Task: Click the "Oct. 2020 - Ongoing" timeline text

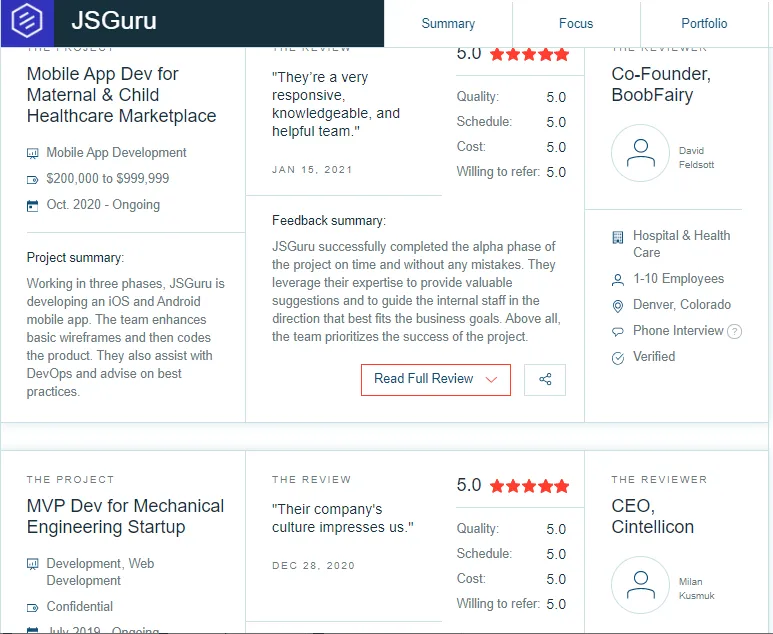Action: 103,205
